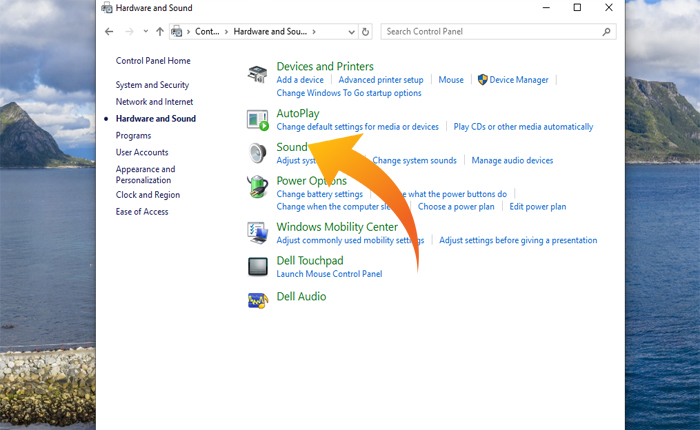Click Manage audio devices link
Image resolution: width=700 pixels, height=430 pixels.
512,161
